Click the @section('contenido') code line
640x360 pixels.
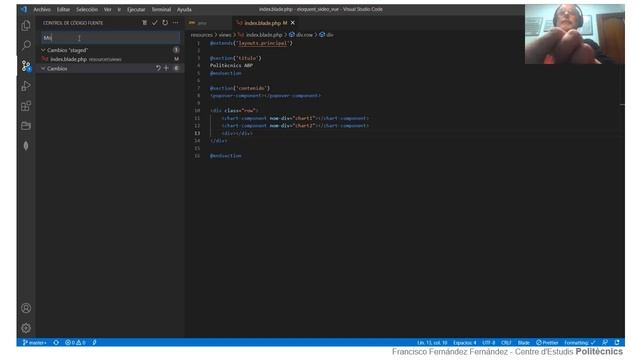point(240,88)
